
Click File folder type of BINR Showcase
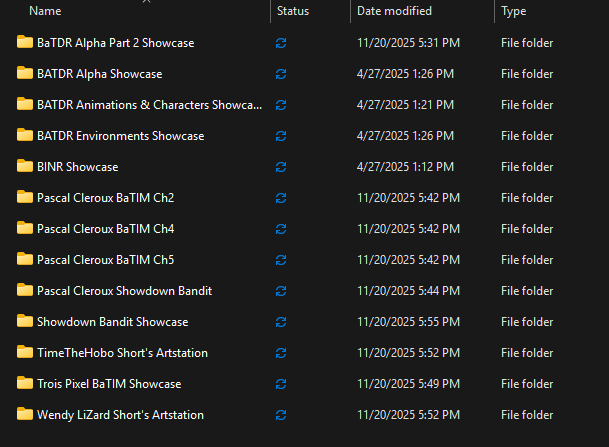point(527,167)
